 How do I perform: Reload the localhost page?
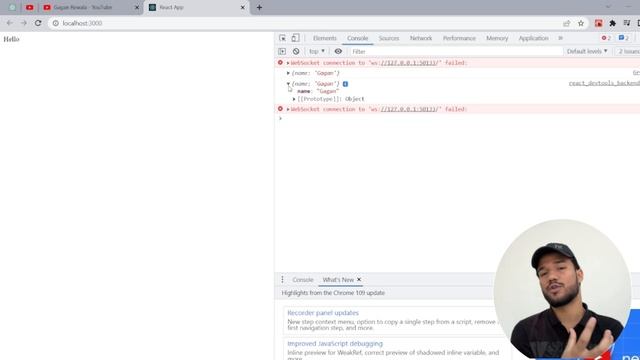point(38,23)
